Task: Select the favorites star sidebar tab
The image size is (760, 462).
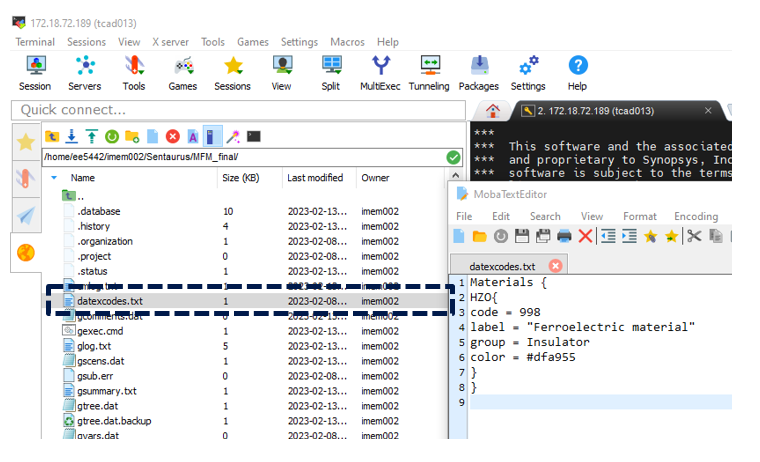Action: coord(26,141)
